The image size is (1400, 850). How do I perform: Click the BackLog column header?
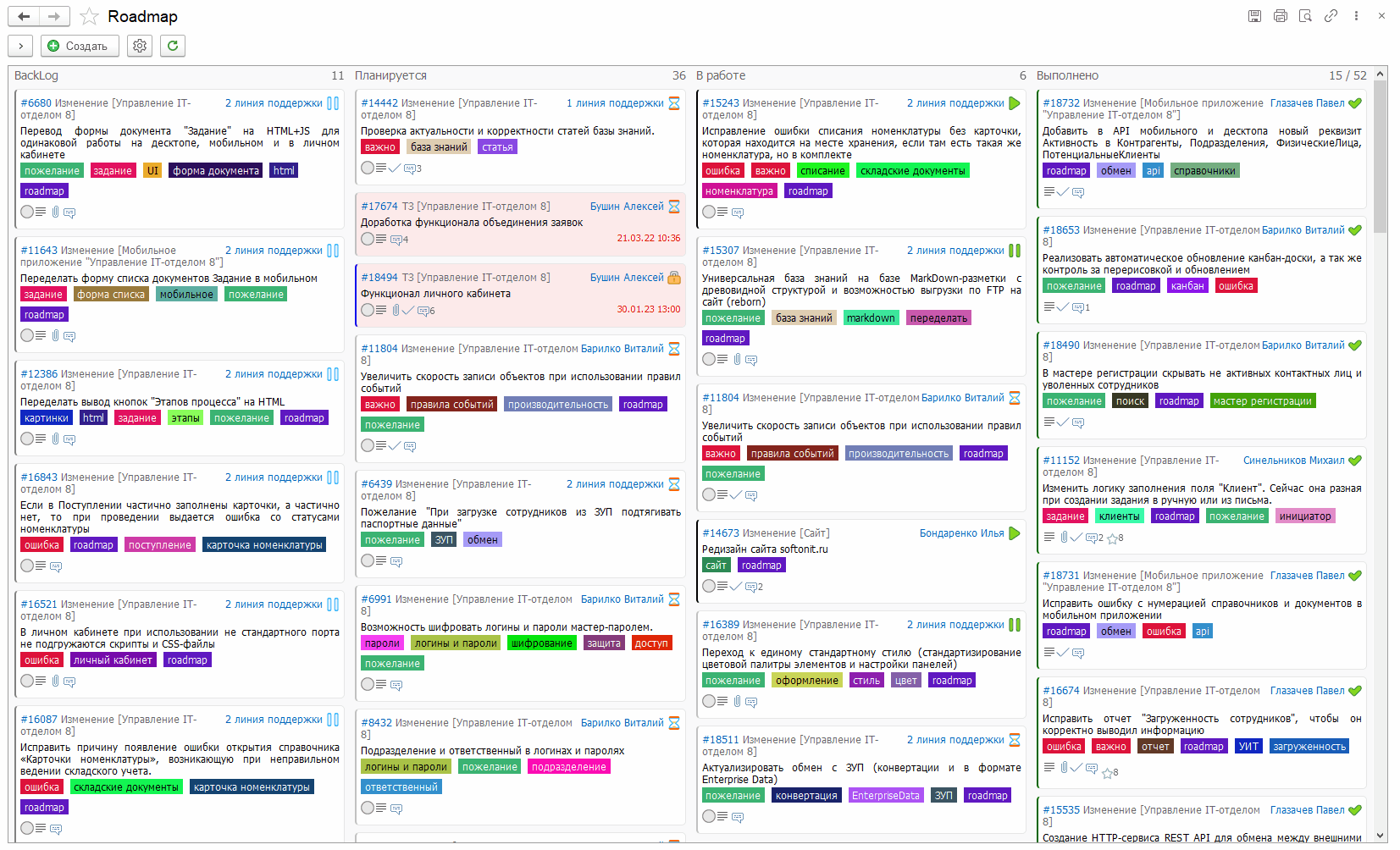point(36,75)
